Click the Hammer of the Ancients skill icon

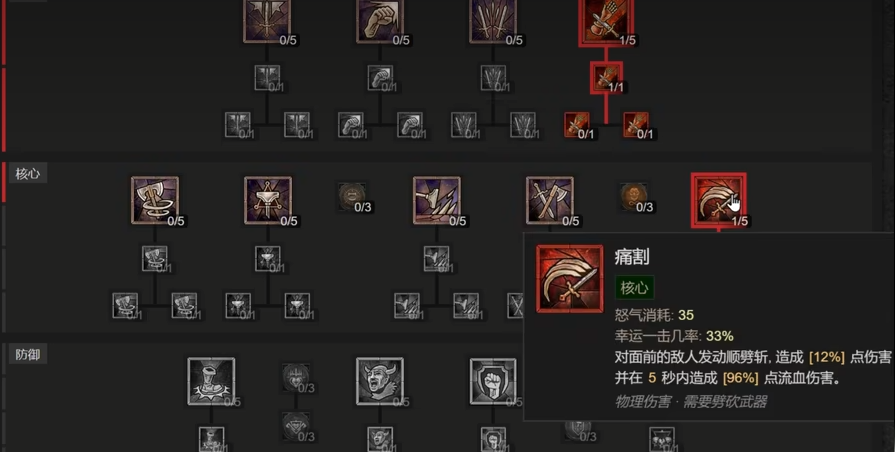point(268,200)
